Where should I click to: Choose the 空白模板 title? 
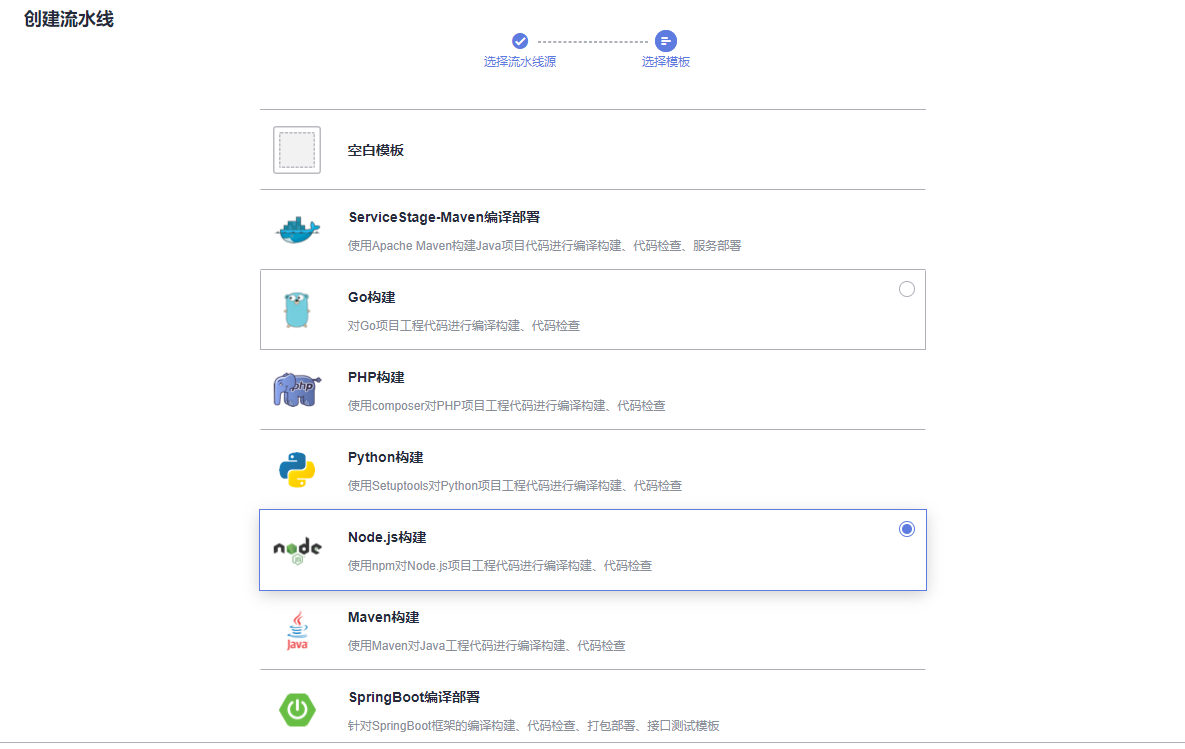pyautogui.click(x=376, y=150)
